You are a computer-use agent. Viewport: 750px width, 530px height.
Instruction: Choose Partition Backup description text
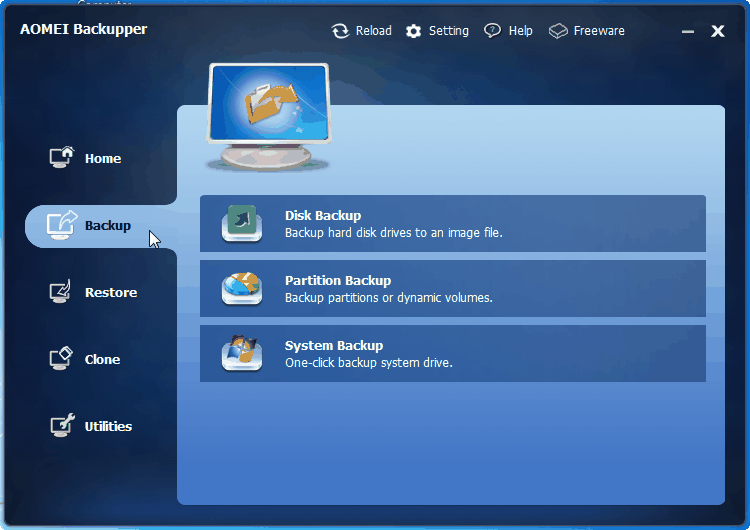point(388,298)
